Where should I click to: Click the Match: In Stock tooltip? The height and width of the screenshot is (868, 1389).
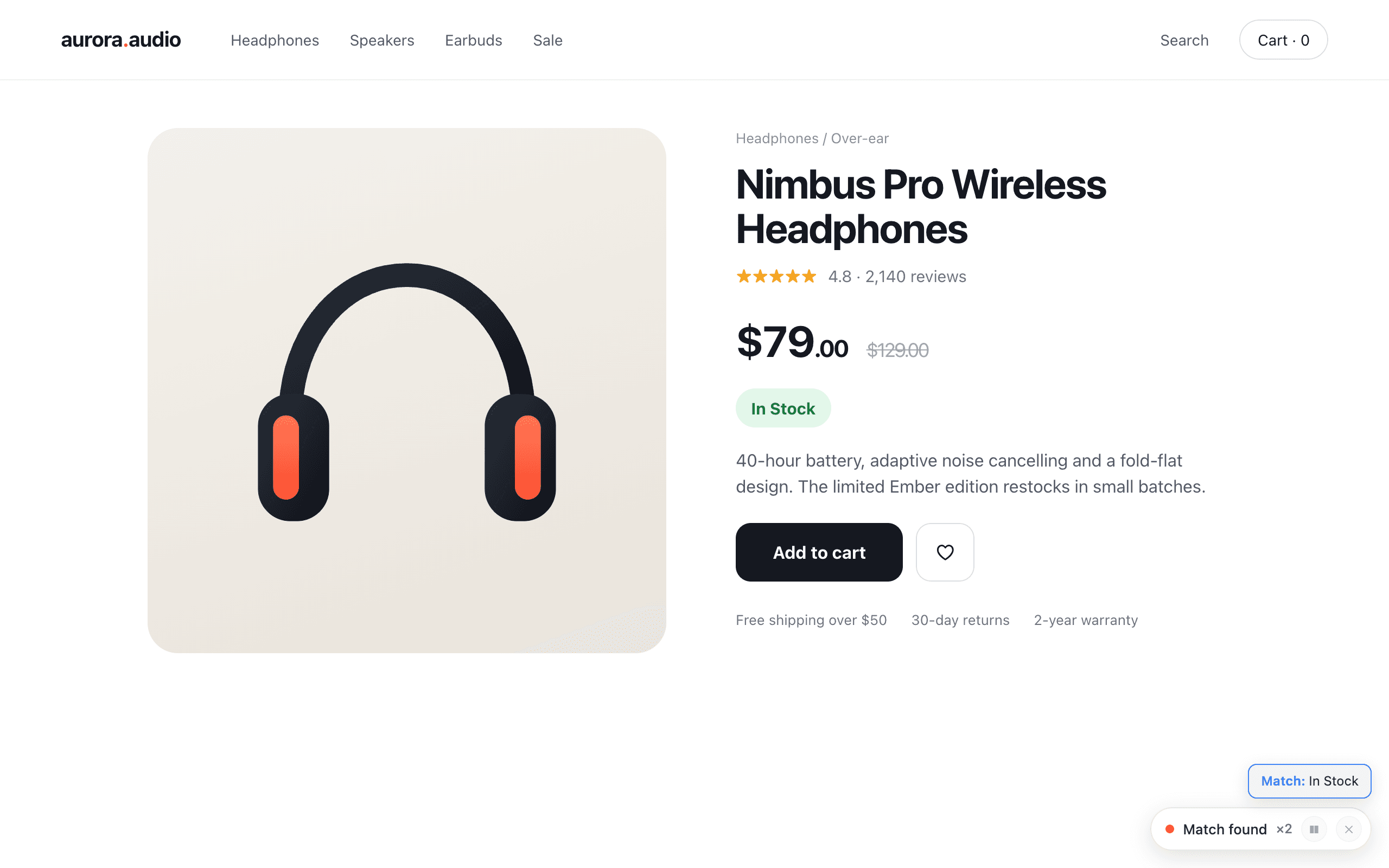[x=1309, y=781]
